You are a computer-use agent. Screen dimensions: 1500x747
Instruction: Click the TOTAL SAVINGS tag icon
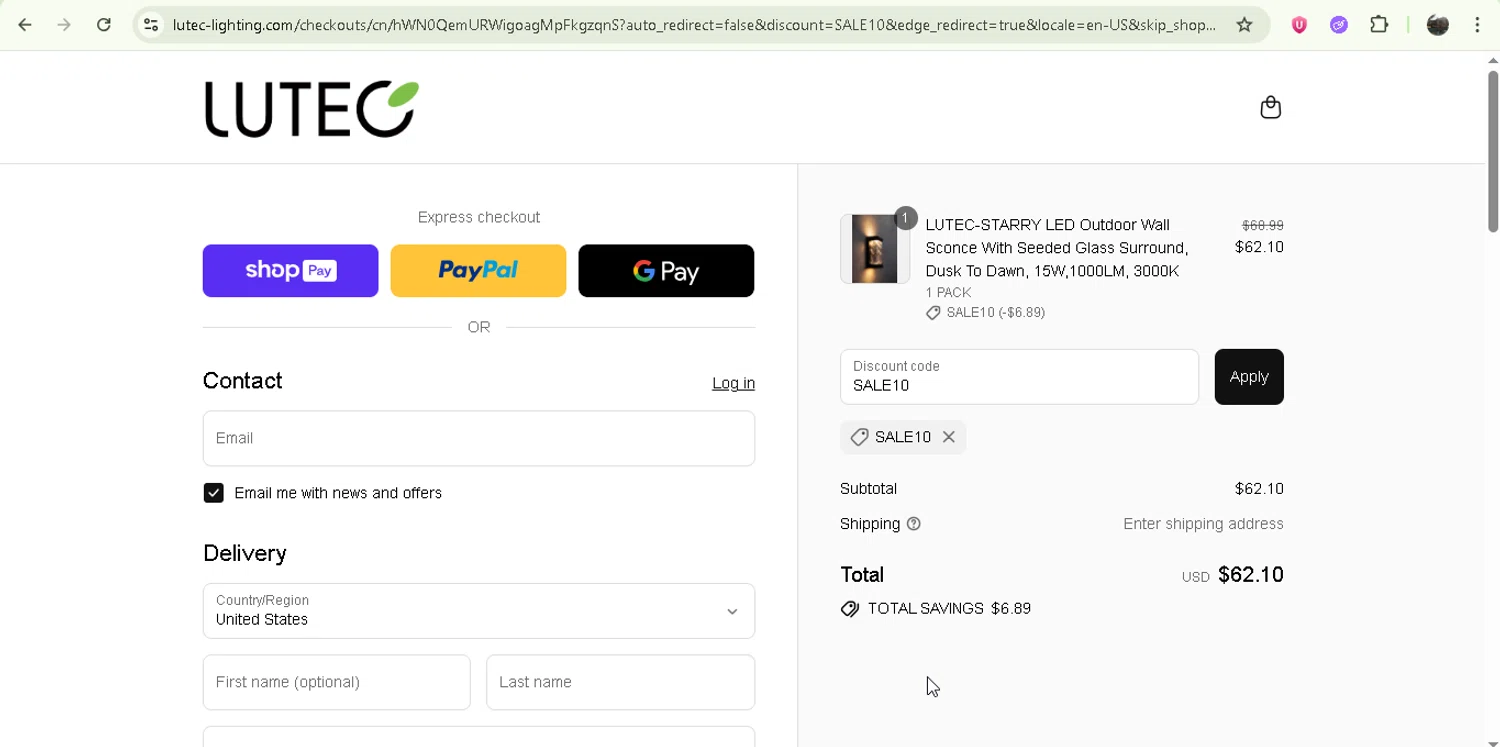[x=850, y=609]
